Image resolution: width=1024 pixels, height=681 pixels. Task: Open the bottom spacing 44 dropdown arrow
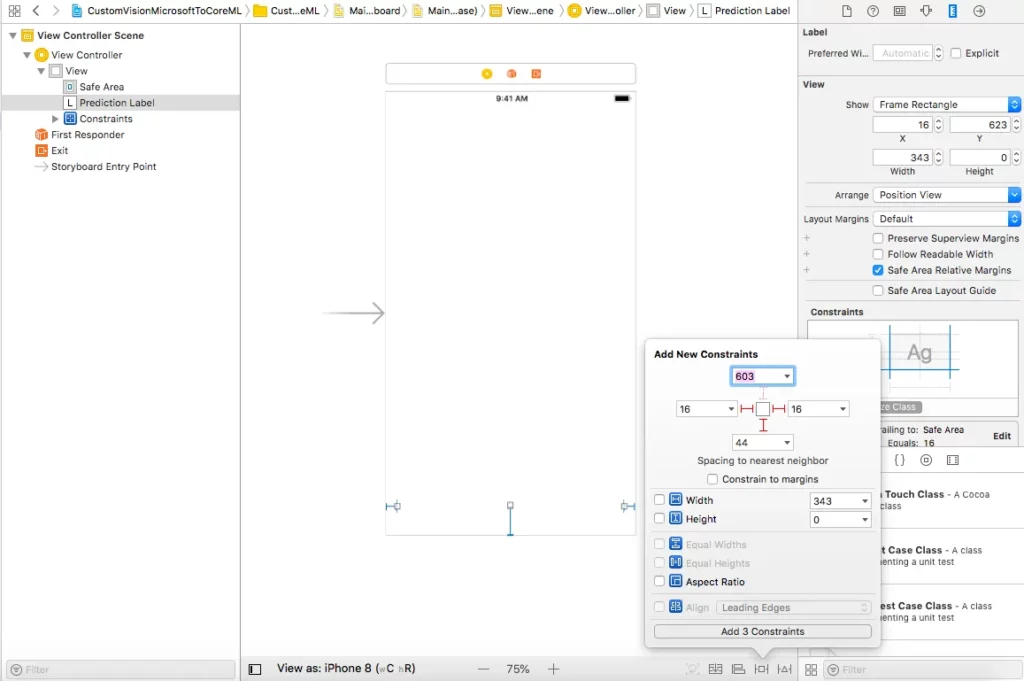tap(787, 443)
